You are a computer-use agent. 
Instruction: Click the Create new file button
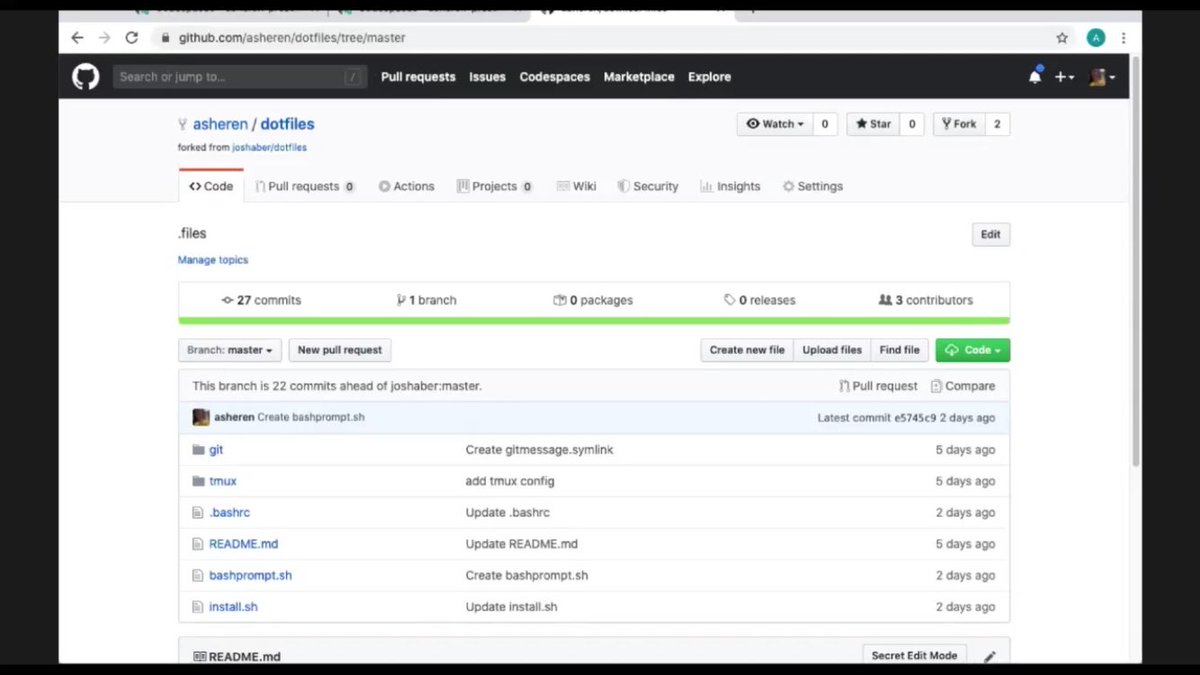[x=747, y=350]
